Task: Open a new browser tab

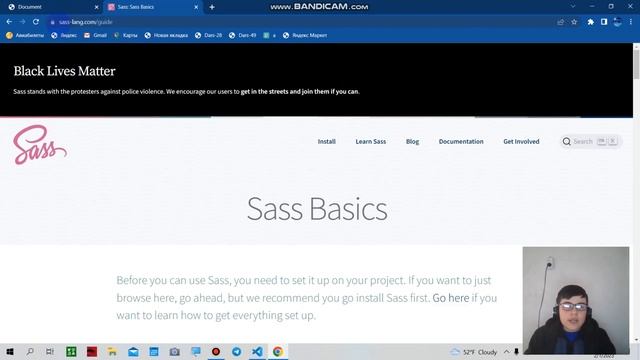Action: 212,7
